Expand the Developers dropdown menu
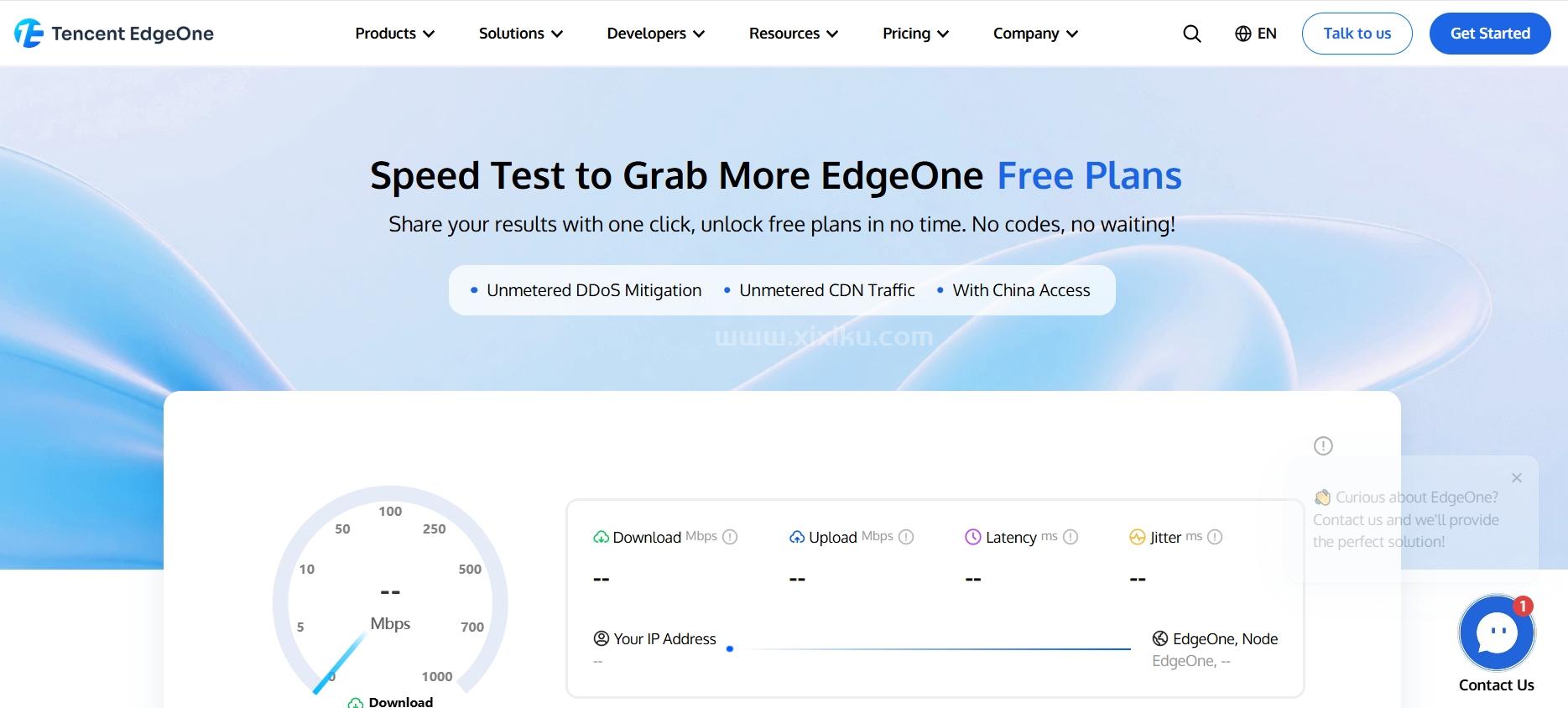The image size is (1568, 708). coord(655,34)
